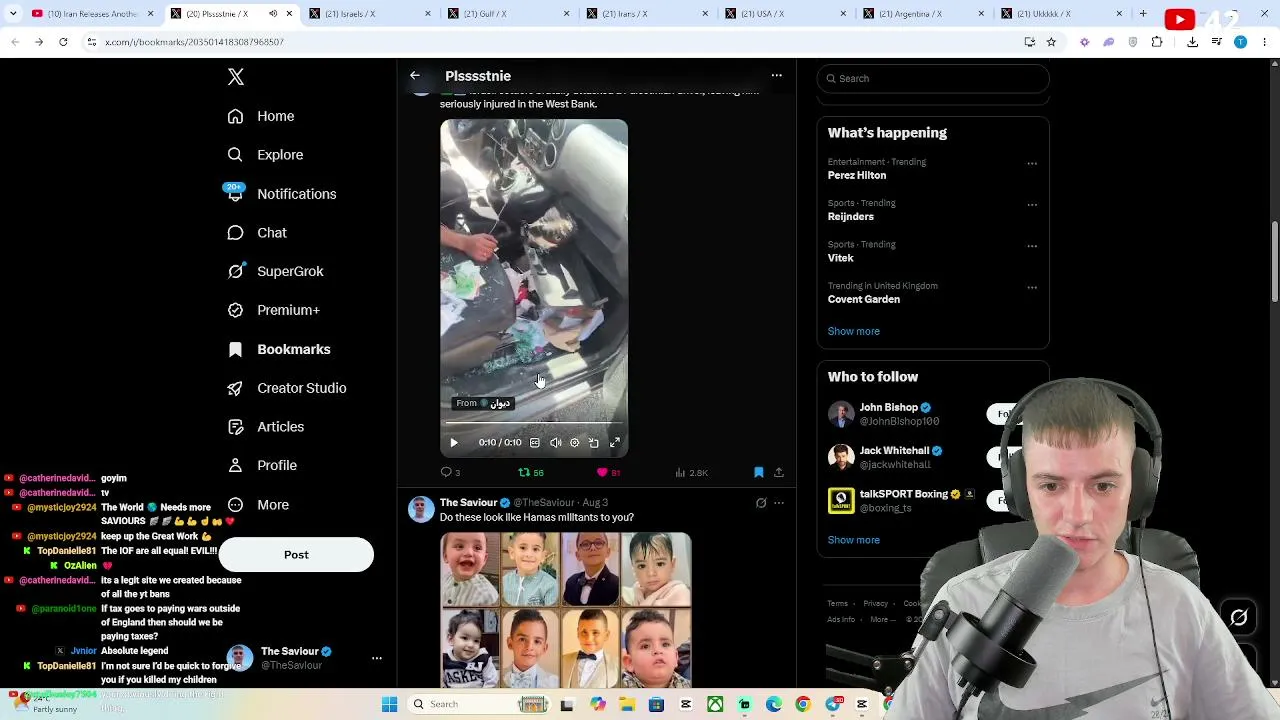Open options for Vitek trend
Viewport: 1280px width, 720px height.
pyautogui.click(x=1032, y=246)
